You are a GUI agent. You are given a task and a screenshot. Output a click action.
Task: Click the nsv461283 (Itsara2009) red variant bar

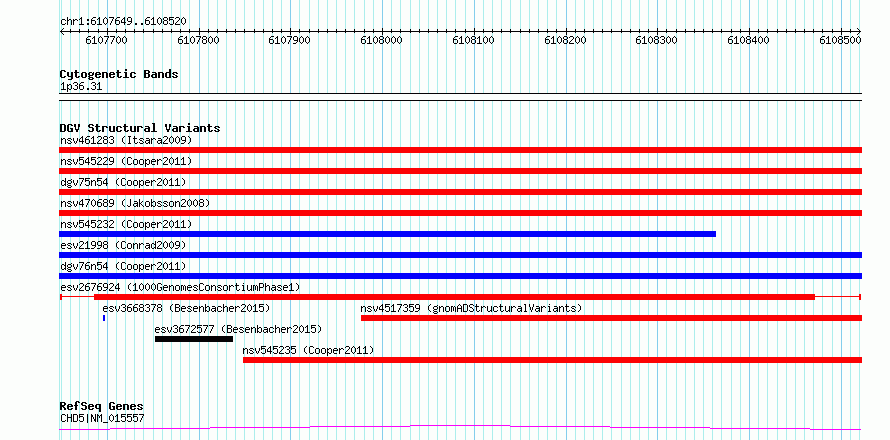click(x=460, y=150)
